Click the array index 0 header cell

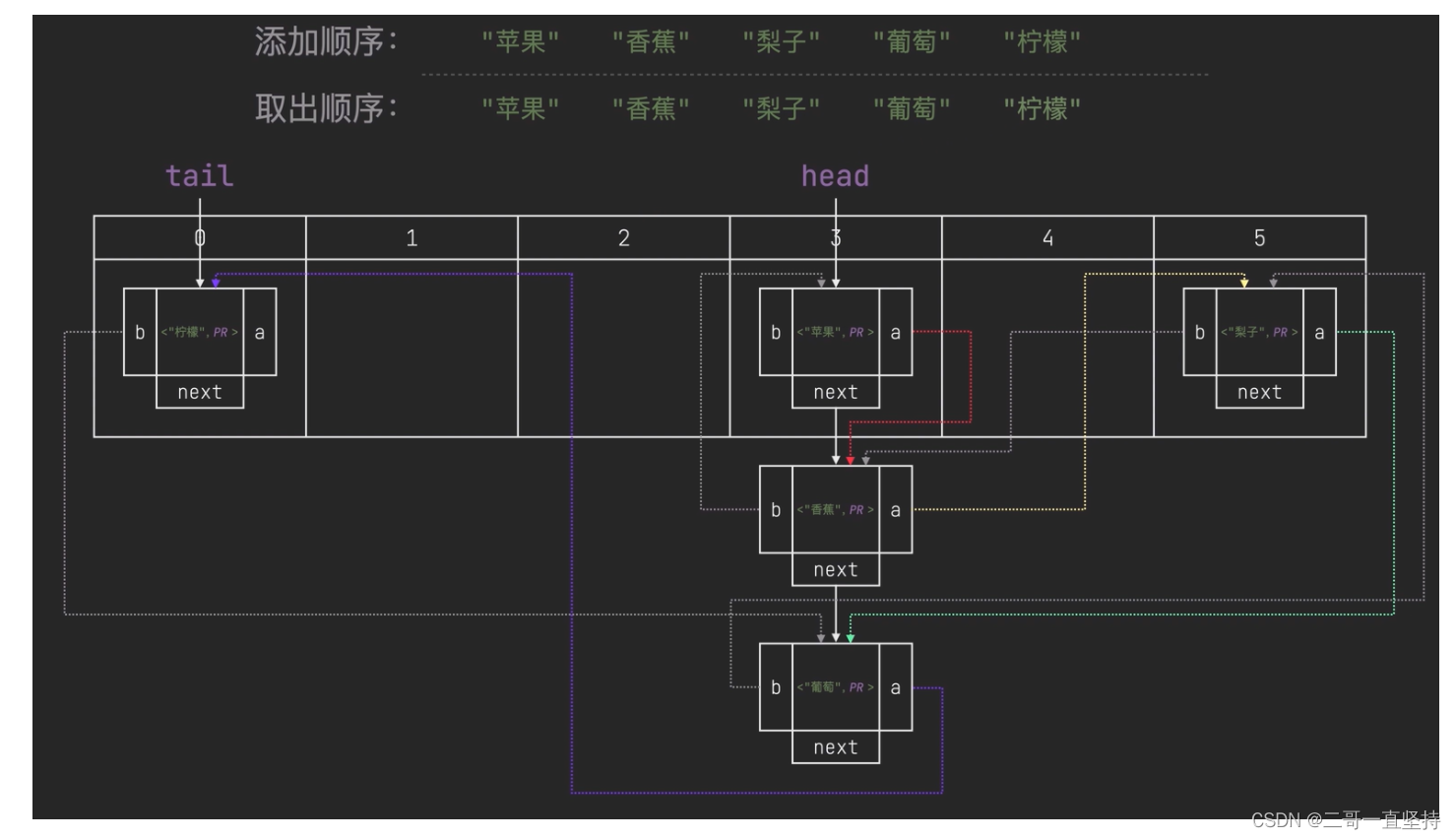click(200, 237)
